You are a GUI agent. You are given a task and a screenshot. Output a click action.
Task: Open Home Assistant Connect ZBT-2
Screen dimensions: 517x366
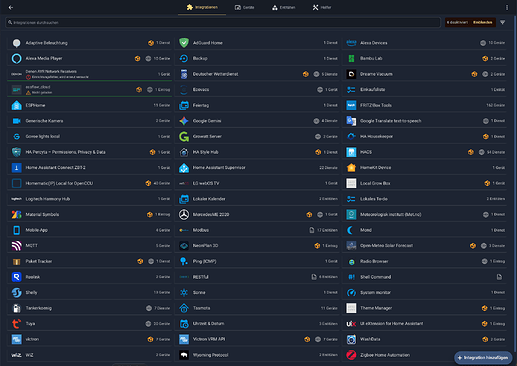click(90, 168)
